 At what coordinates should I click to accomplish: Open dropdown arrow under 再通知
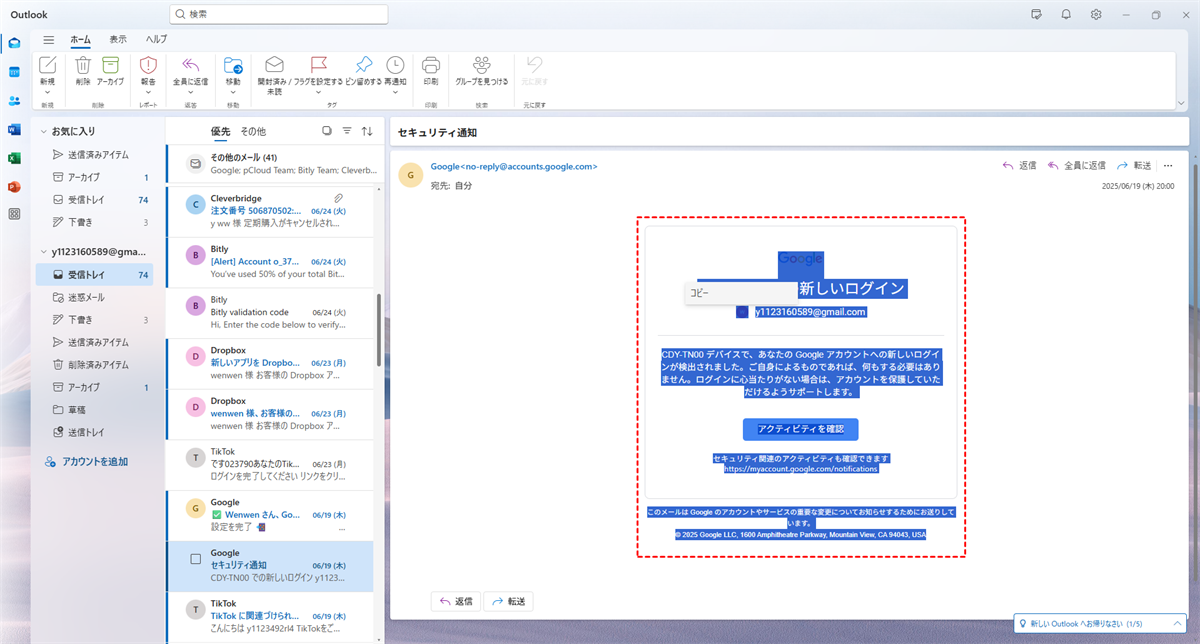[x=395, y=93]
